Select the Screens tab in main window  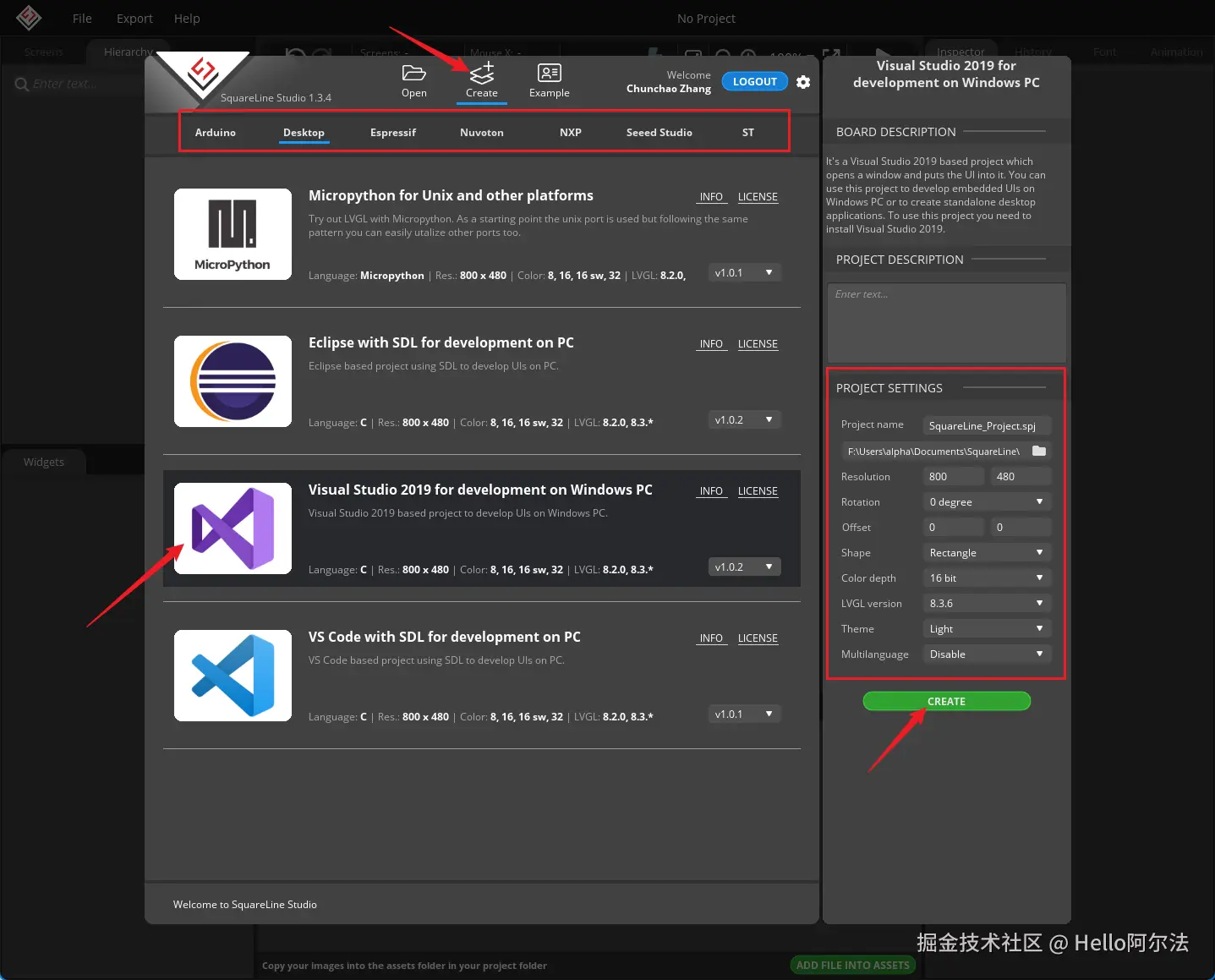pyautogui.click(x=44, y=52)
